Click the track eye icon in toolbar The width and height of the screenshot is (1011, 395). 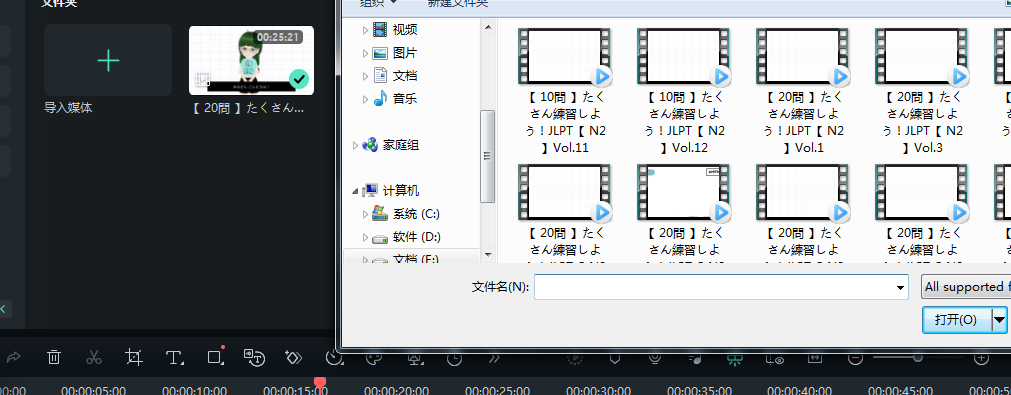(x=774, y=358)
